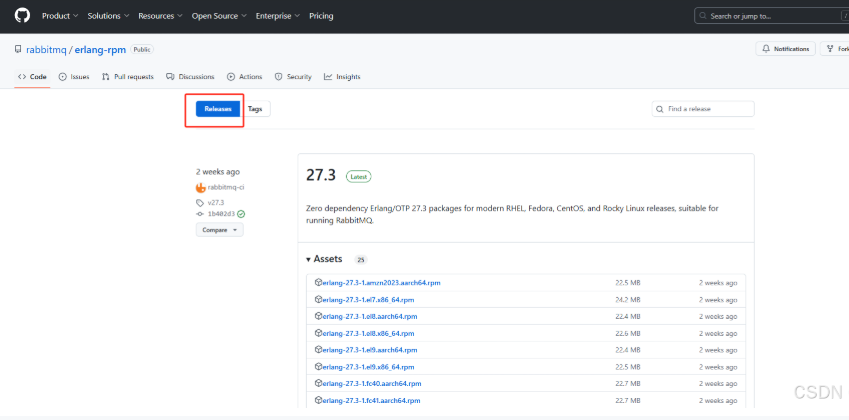Expand the Solutions menu
This screenshot has width=849, height=420.
(x=108, y=16)
